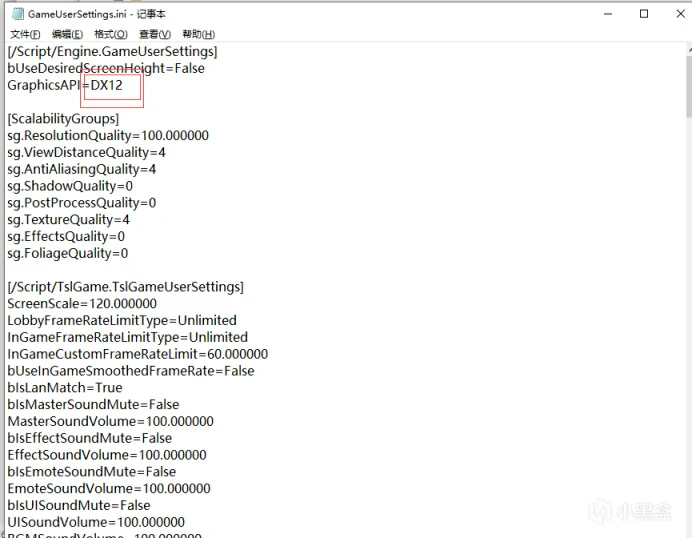Place cursor on the InGameCustomFrameRateLimit line
Image resolution: width=692 pixels, height=538 pixels.
point(137,354)
